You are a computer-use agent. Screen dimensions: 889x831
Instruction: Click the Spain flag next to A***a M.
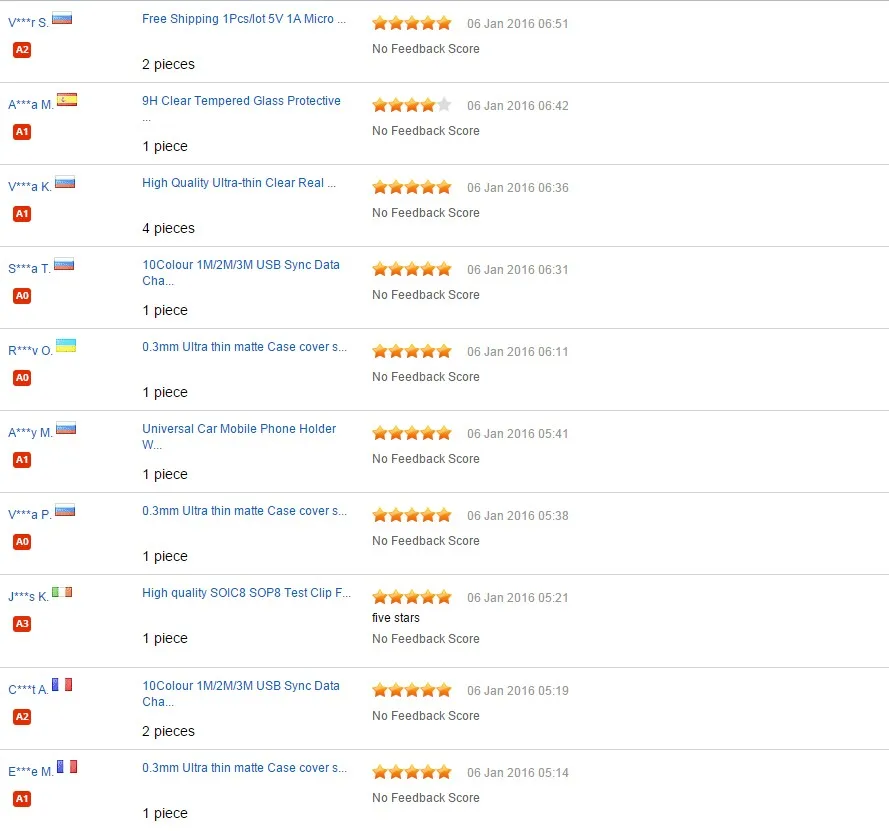tap(67, 100)
